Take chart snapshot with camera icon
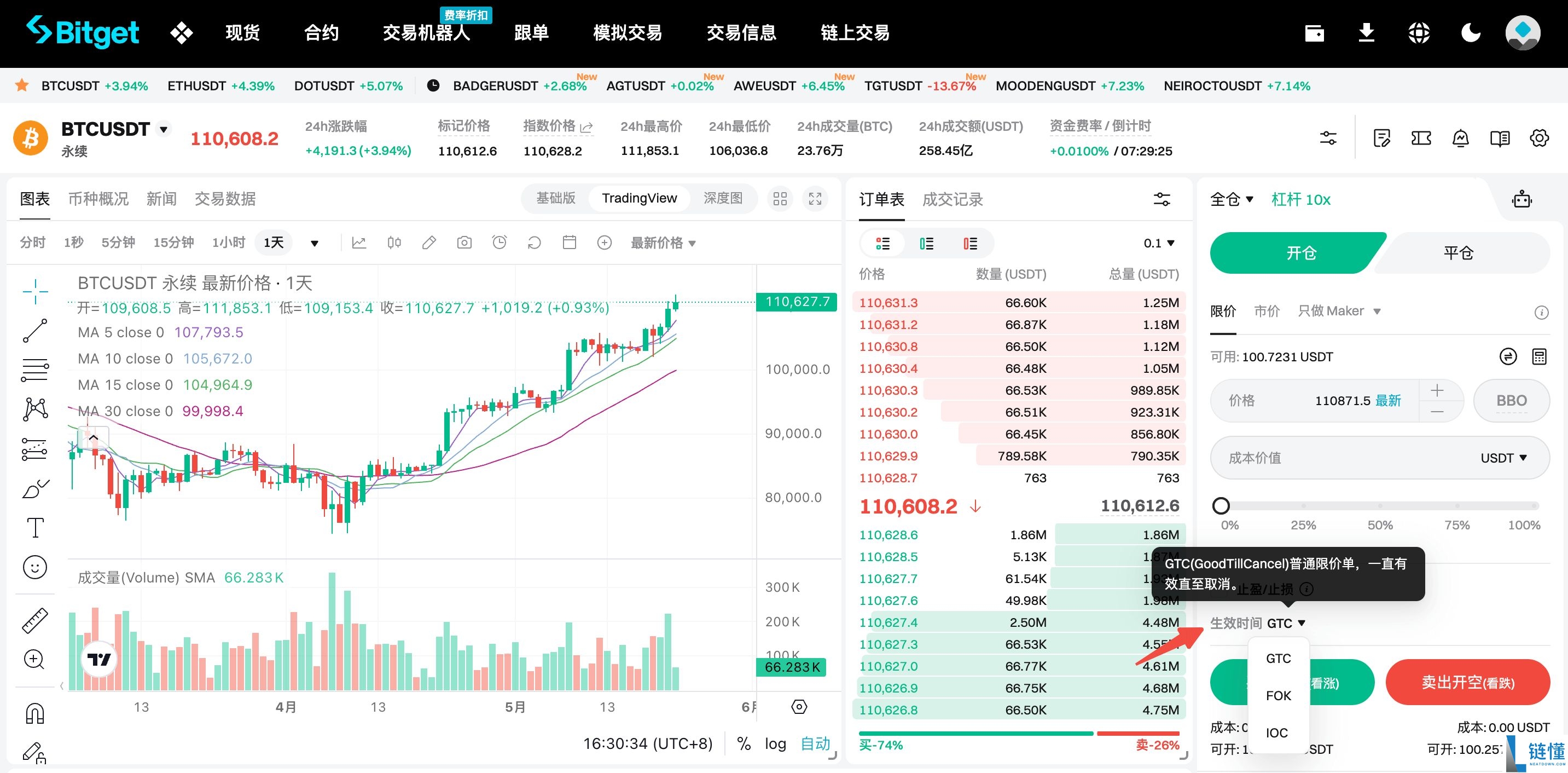The height and width of the screenshot is (773, 1568). pos(464,243)
